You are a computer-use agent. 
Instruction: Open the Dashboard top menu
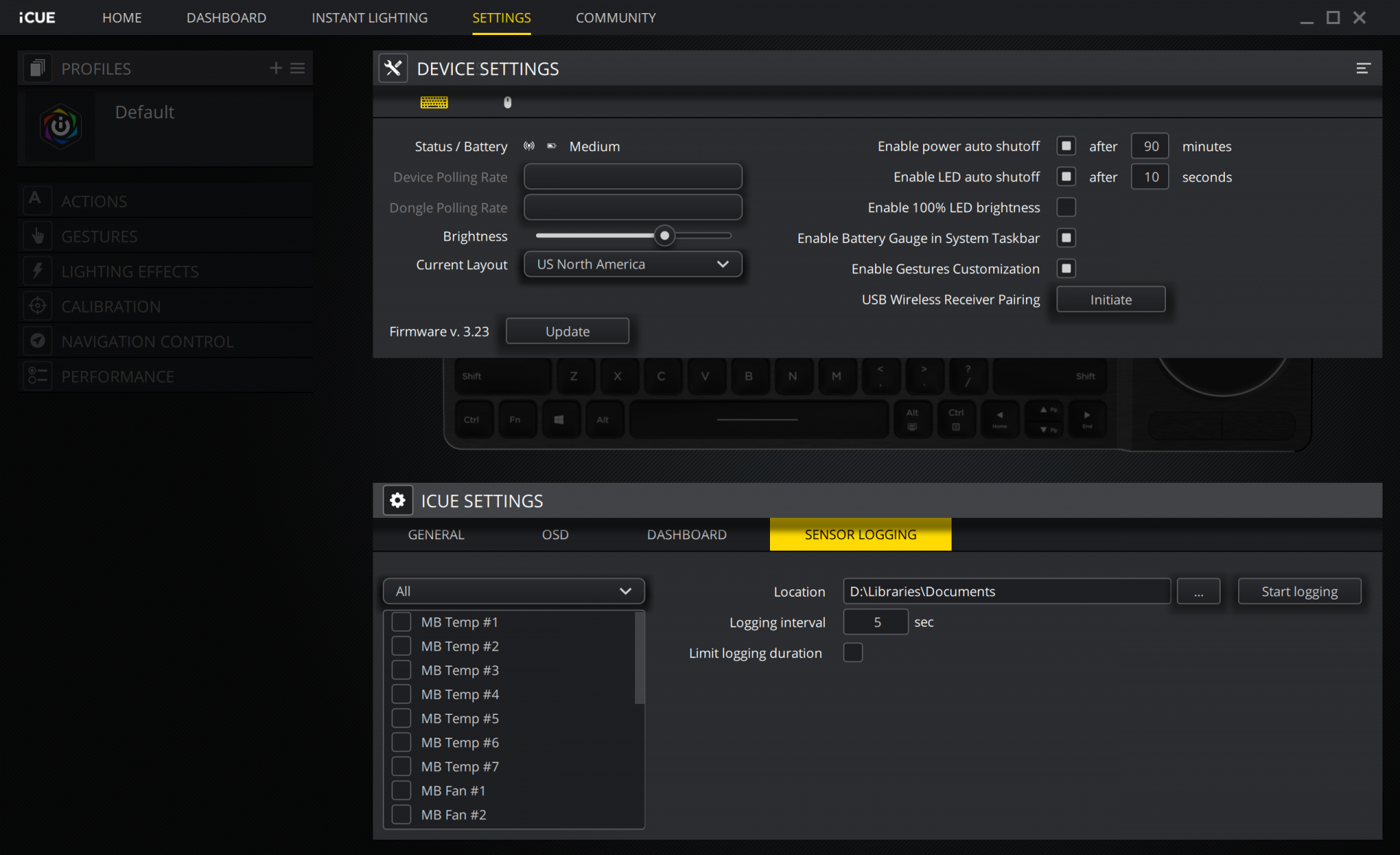click(226, 18)
